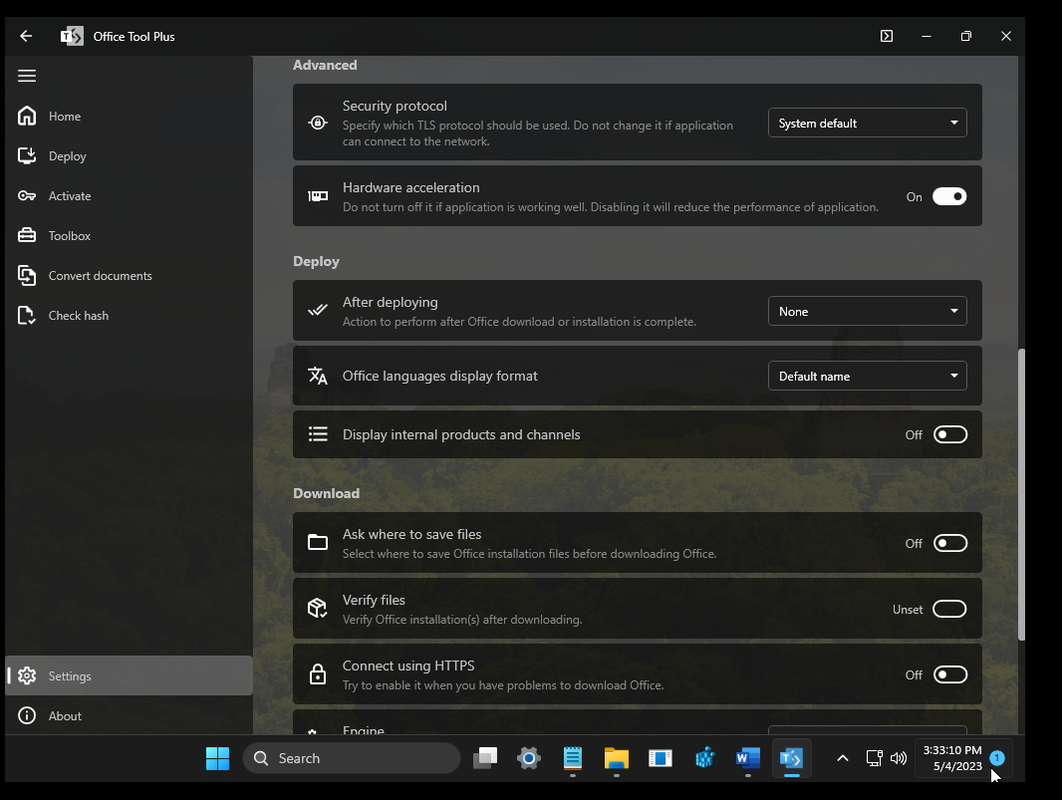Click the Office Tool Plus logo icon

click(x=72, y=37)
